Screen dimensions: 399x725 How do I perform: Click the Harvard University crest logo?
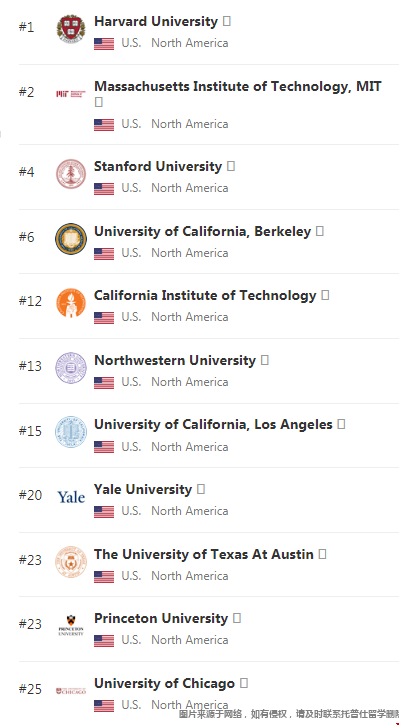[x=71, y=29]
